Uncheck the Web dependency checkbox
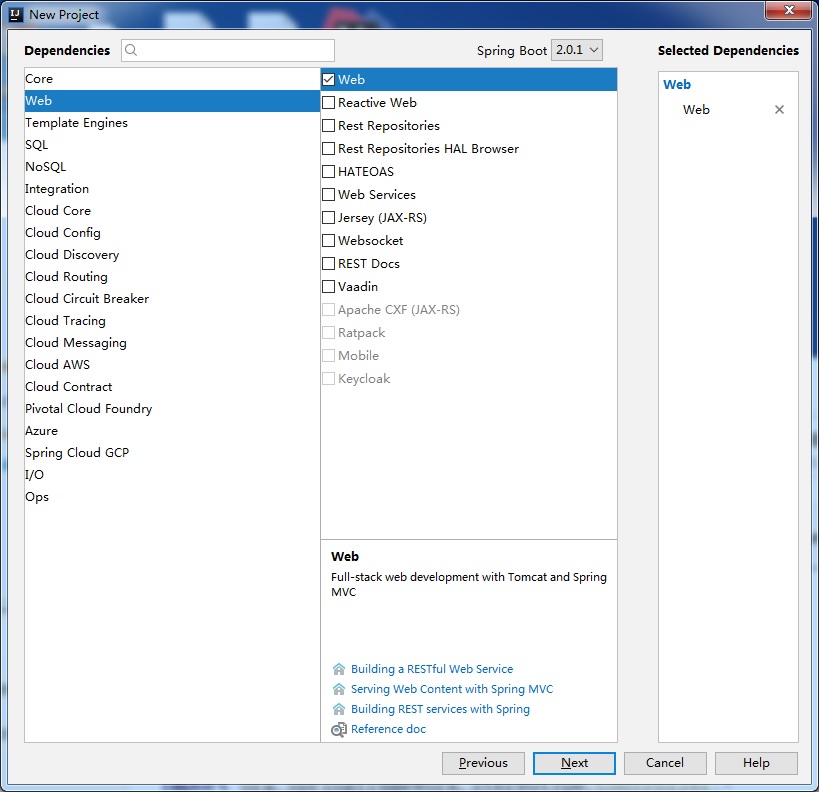The image size is (819, 792). [329, 79]
